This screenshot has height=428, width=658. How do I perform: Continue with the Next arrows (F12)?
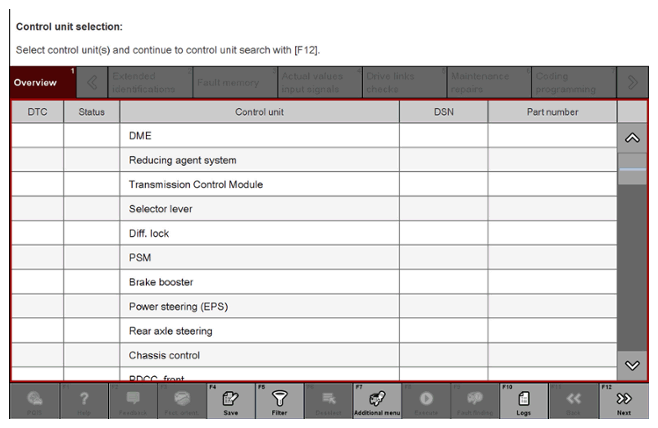pyautogui.click(x=623, y=402)
